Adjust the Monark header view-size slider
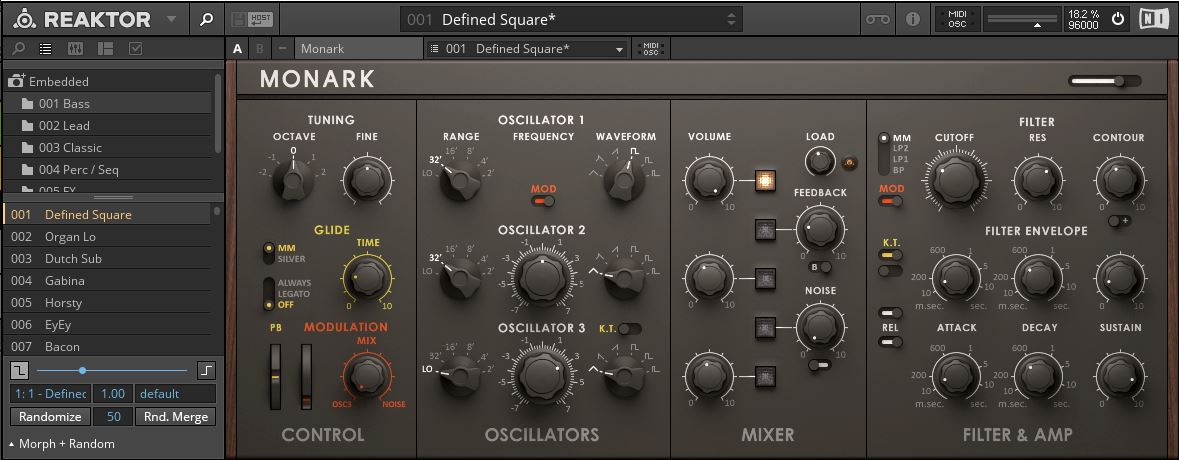Viewport: 1179px width, 460px height. (1105, 80)
